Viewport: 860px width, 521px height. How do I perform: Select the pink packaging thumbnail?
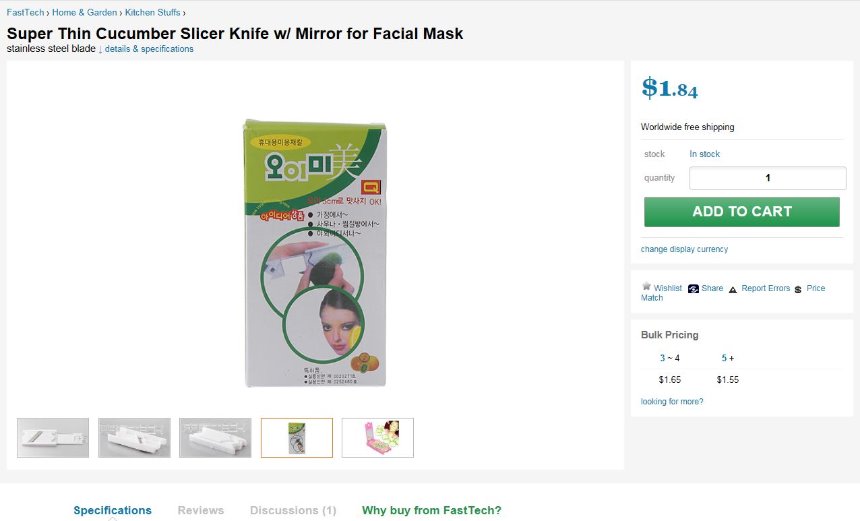(377, 438)
